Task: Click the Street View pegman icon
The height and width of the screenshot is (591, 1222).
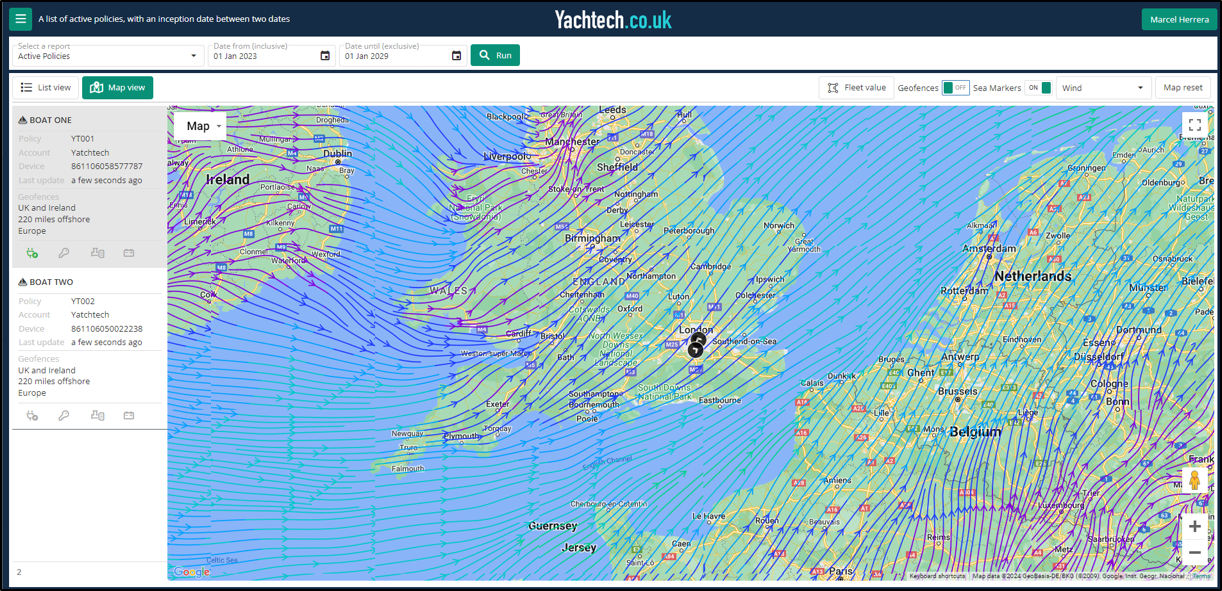Action: point(1194,481)
